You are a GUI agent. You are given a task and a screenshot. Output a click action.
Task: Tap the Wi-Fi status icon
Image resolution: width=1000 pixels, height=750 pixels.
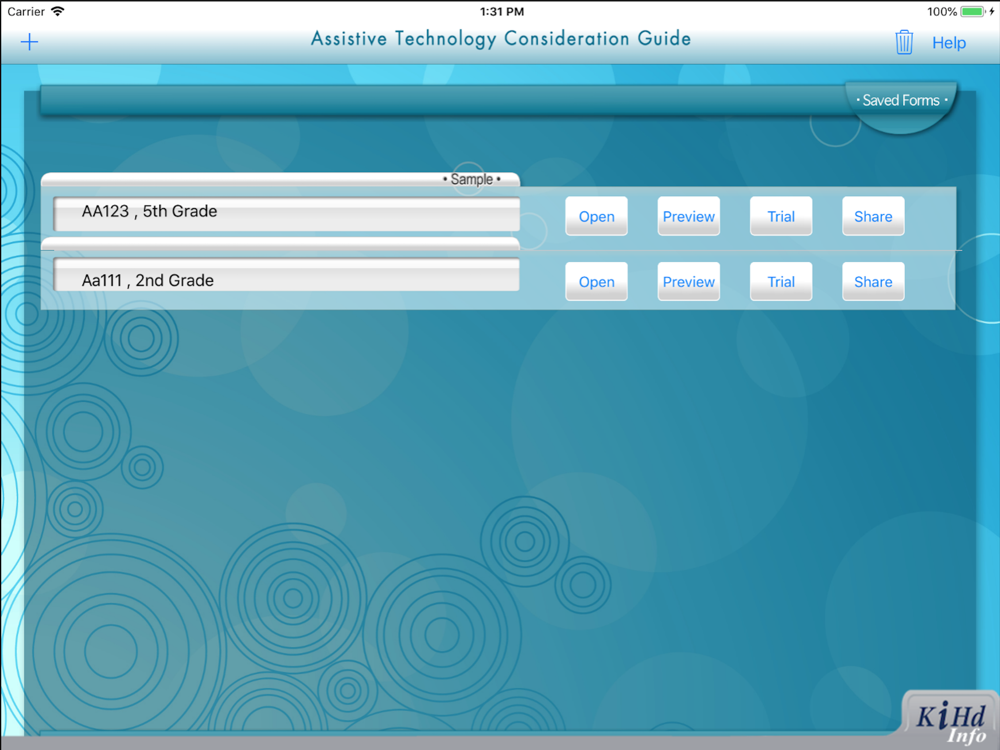click(x=58, y=11)
